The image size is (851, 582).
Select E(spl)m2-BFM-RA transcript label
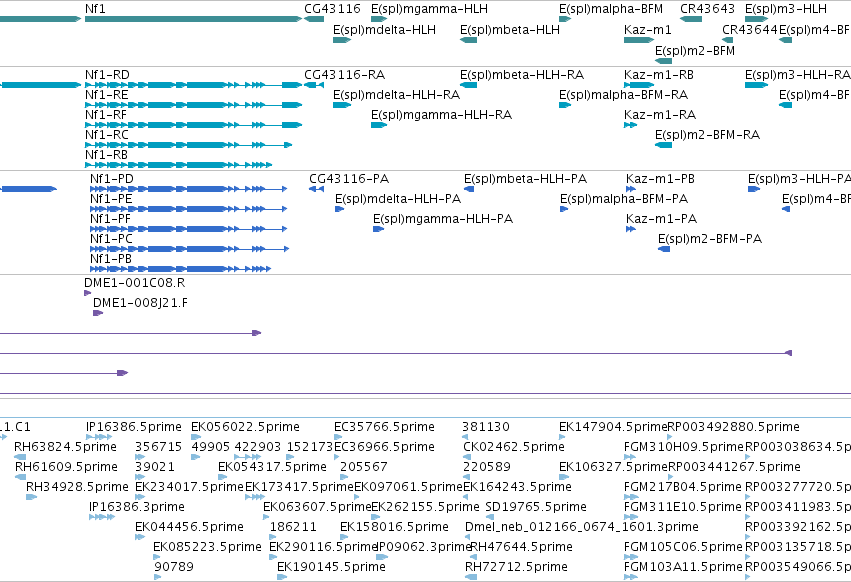707,135
